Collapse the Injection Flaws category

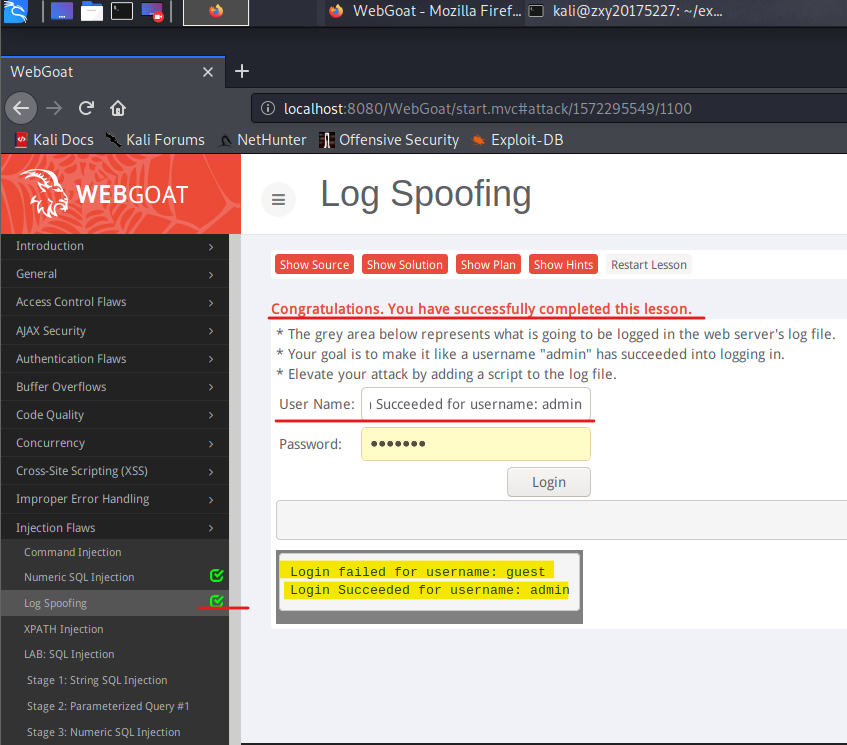tap(115, 528)
